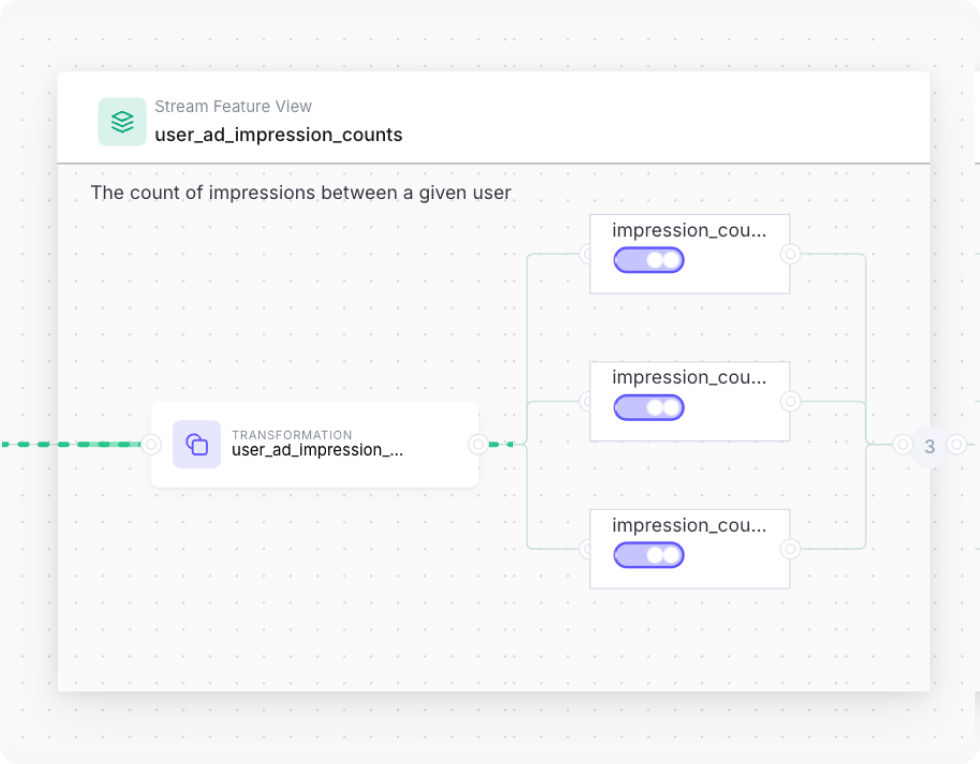This screenshot has width=980, height=764.
Task: Click the top impression_cou node's right connector
Action: 791,254
